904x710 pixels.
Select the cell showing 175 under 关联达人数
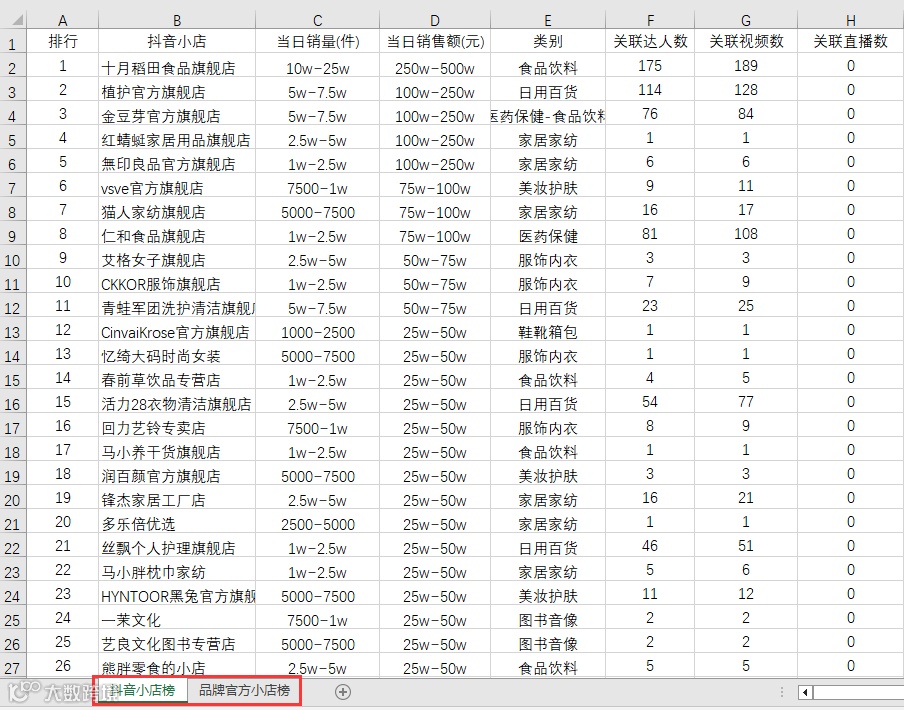(649, 66)
